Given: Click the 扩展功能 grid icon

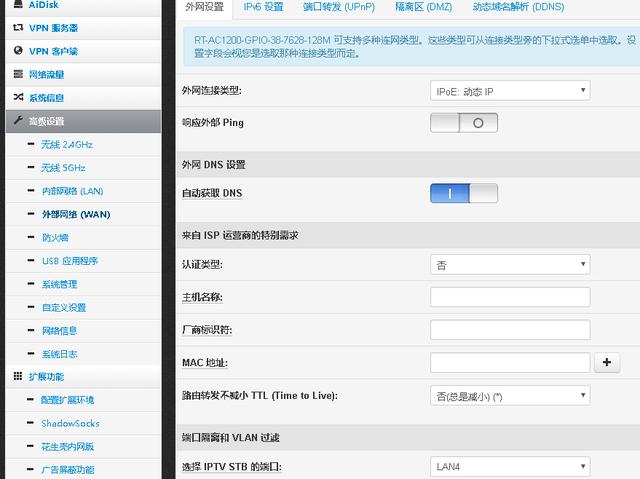Looking at the screenshot, I should (18, 376).
